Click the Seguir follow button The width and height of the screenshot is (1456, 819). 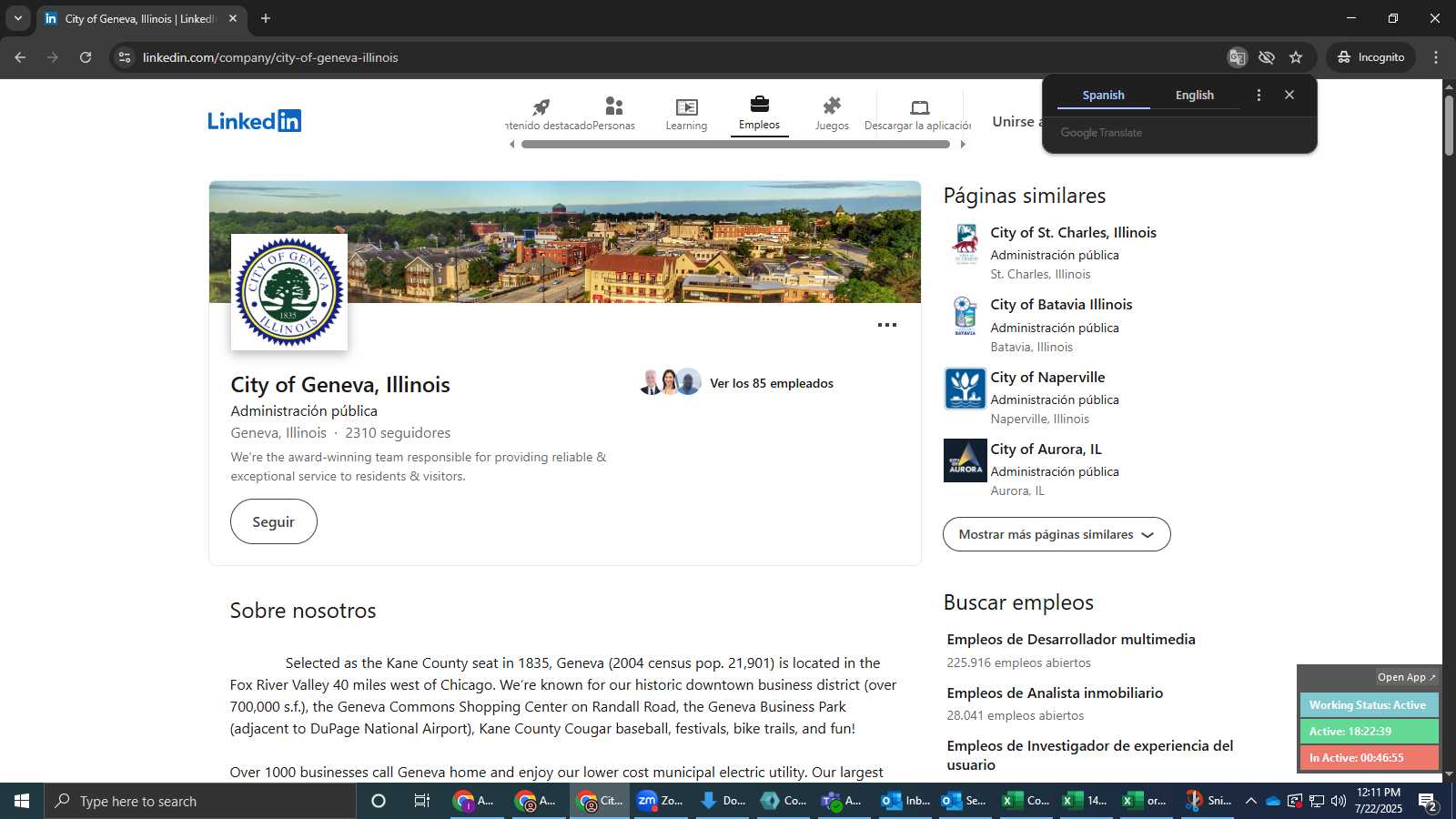point(274,521)
